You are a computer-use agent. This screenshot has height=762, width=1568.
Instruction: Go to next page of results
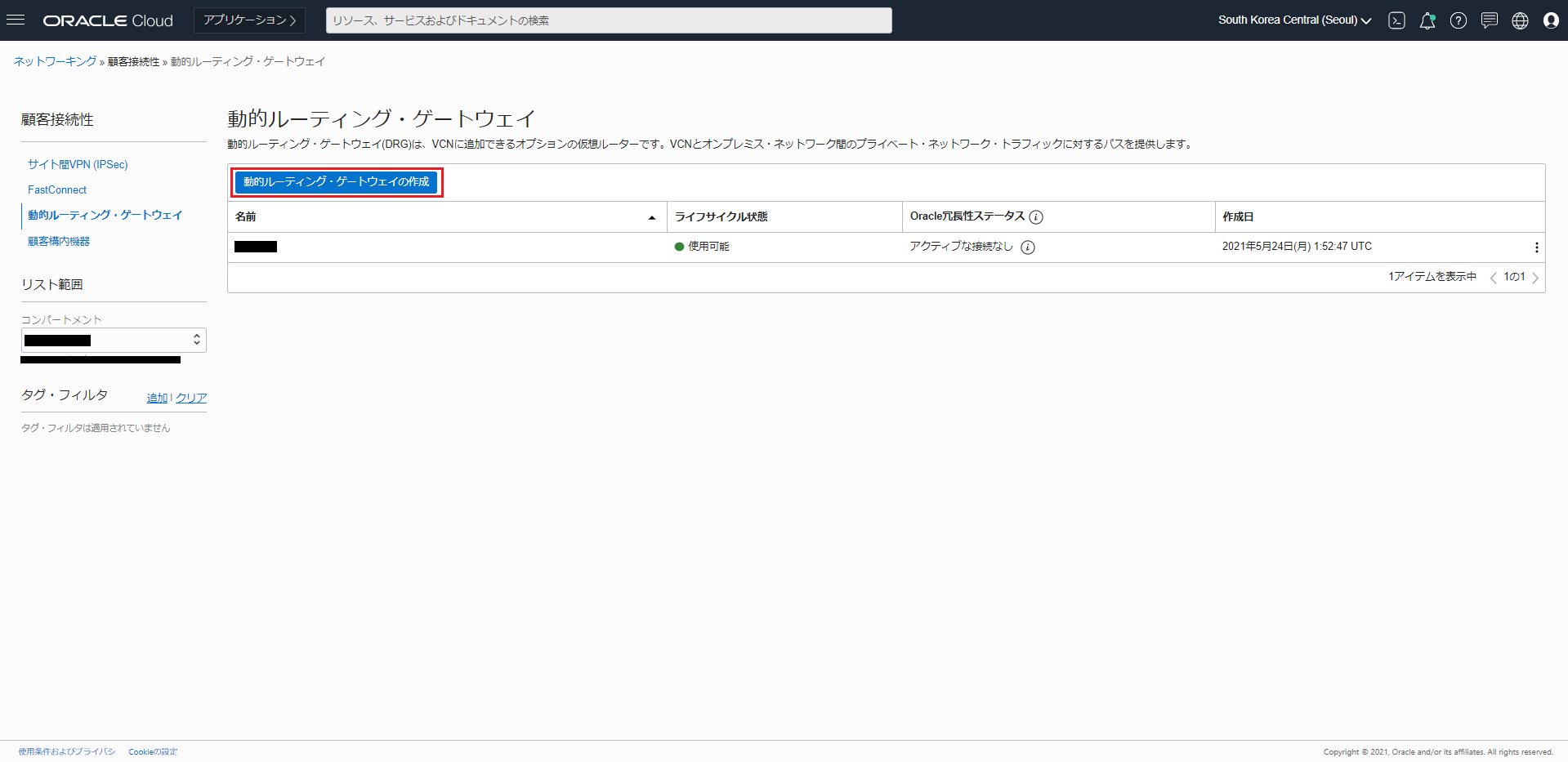[x=1535, y=278]
